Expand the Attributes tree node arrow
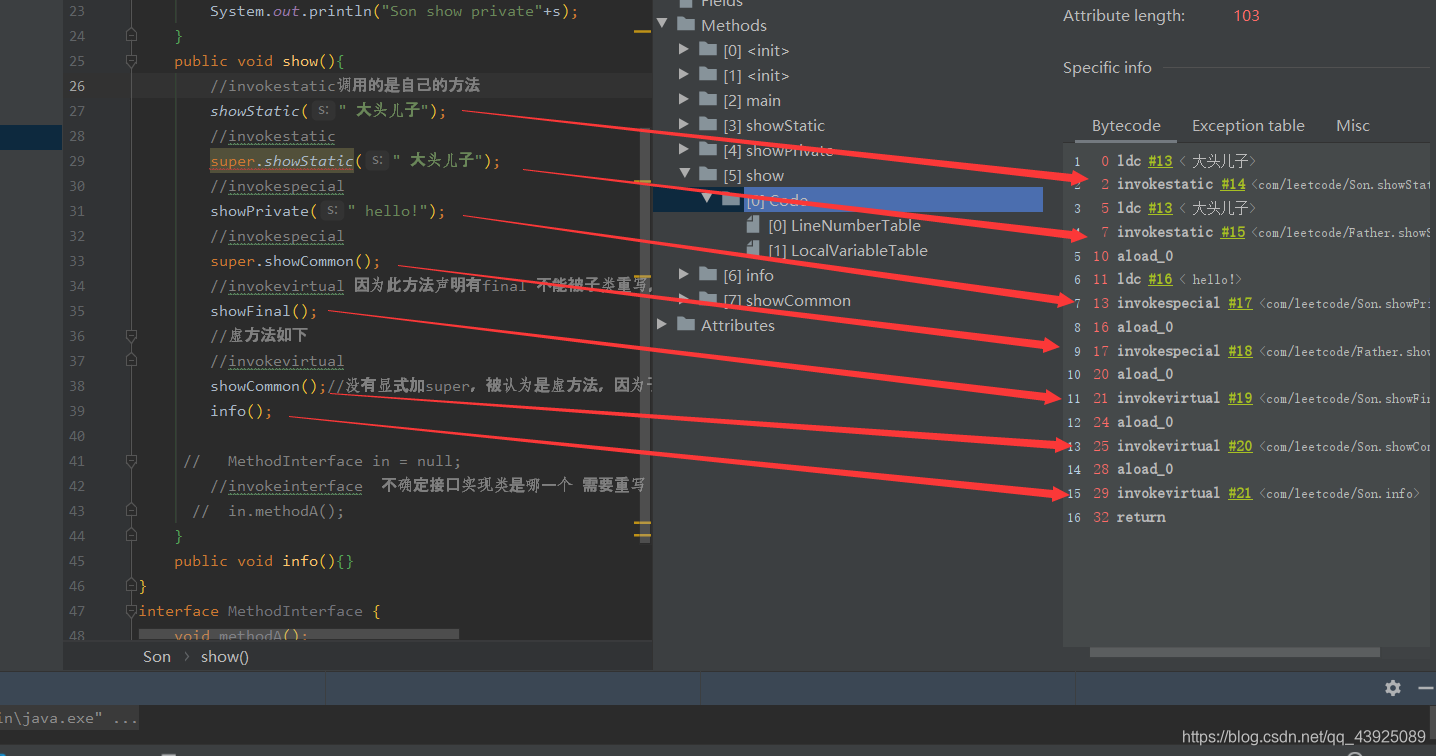The height and width of the screenshot is (756, 1436). coord(661,325)
